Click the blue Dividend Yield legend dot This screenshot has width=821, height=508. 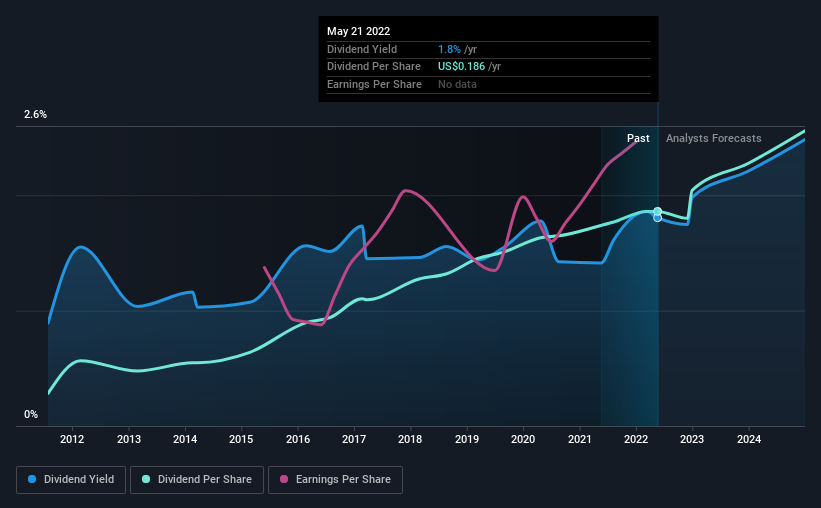click(x=32, y=479)
